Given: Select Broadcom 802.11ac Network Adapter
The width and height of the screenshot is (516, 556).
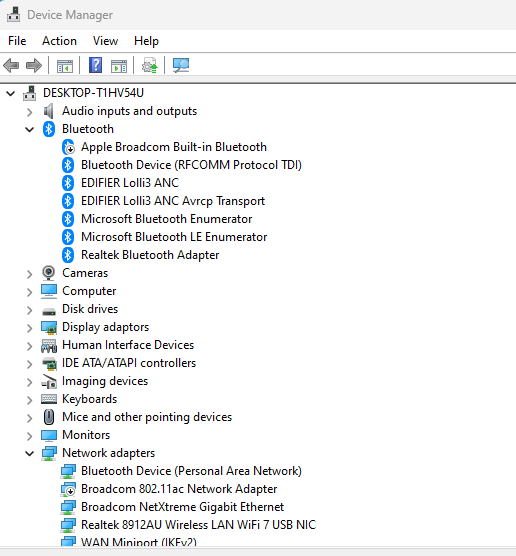Looking at the screenshot, I should pyautogui.click(x=179, y=489).
